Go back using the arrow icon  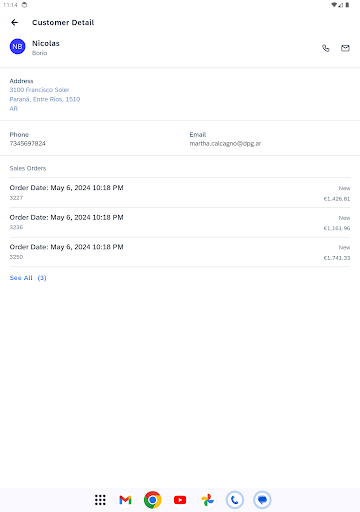[x=14, y=22]
